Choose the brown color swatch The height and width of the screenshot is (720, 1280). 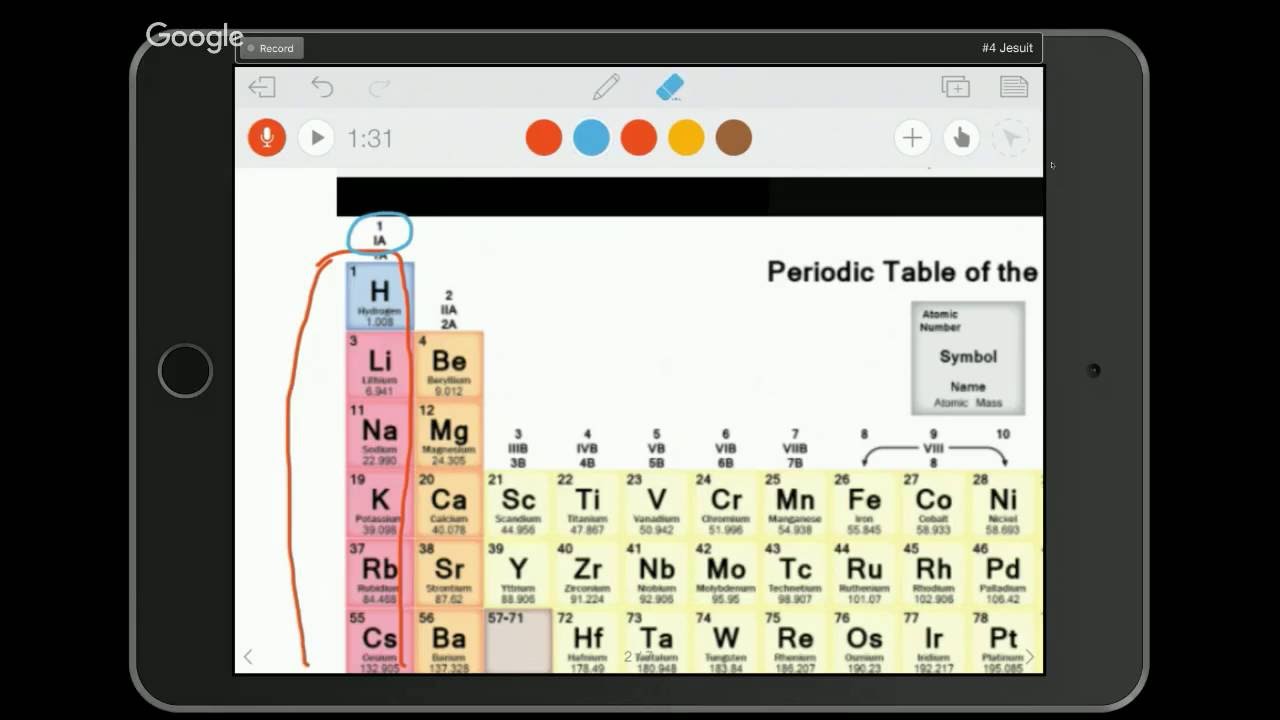[734, 138]
